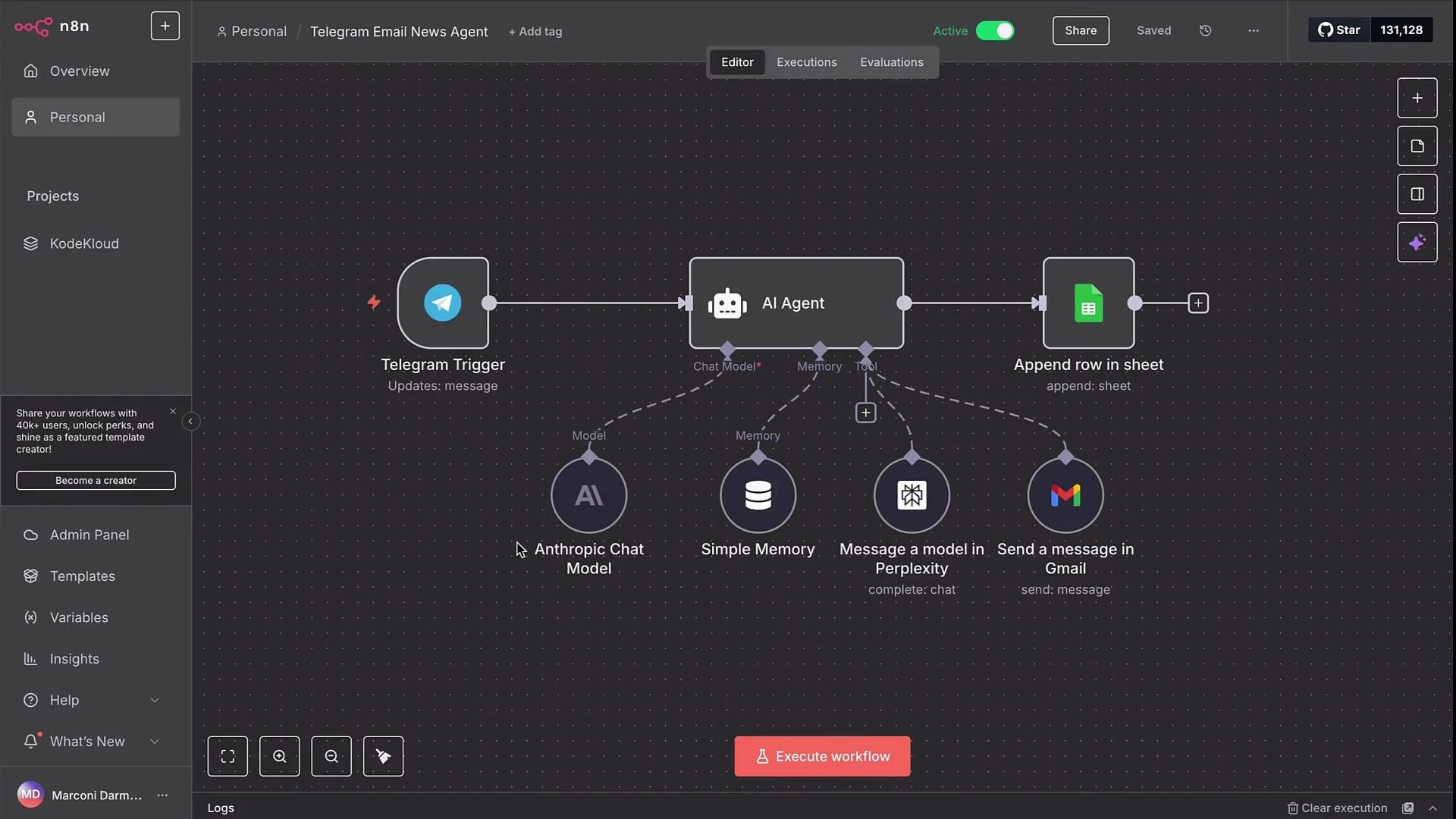Switch to the Evaluations tab

[x=892, y=62]
